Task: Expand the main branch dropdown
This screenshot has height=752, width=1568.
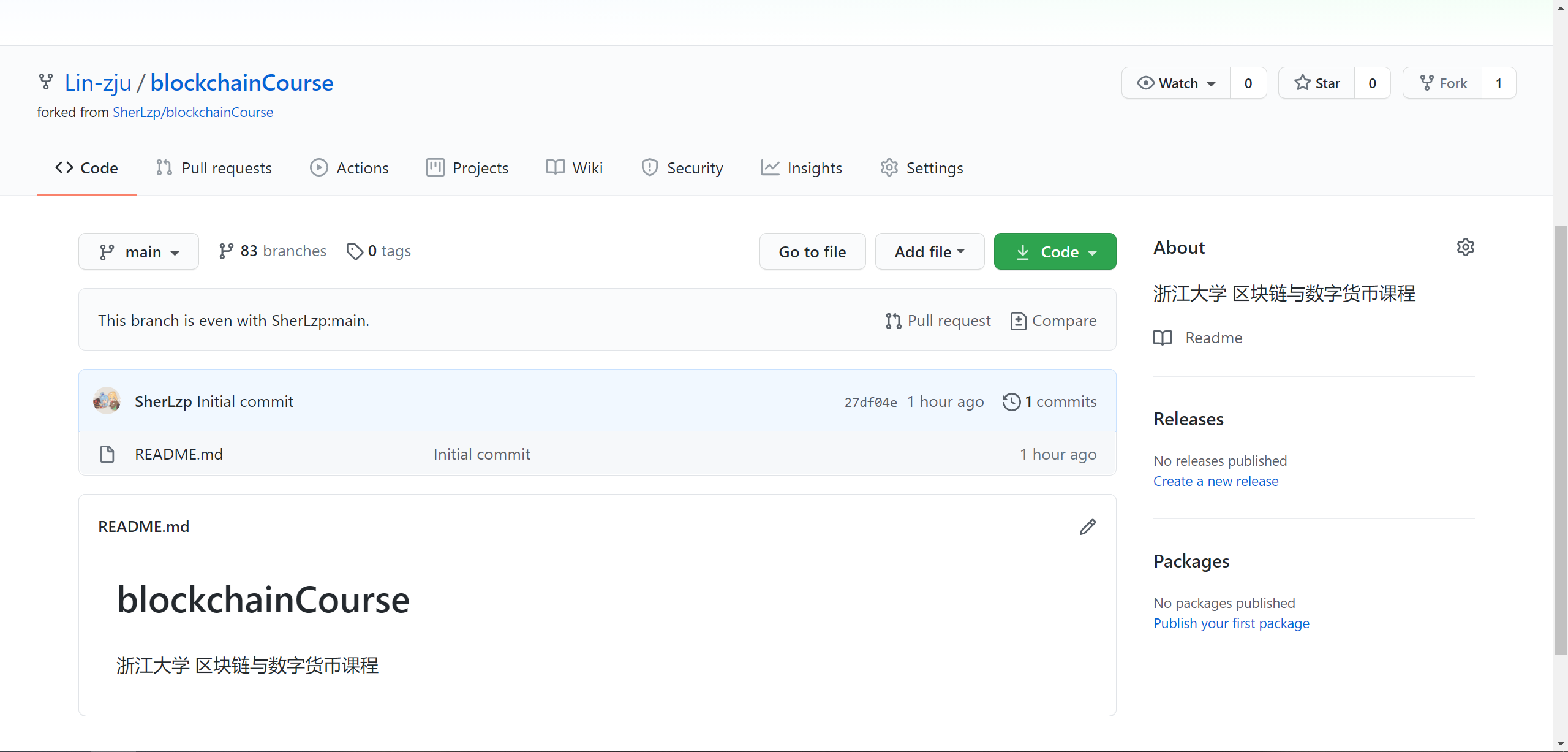Action: (139, 252)
